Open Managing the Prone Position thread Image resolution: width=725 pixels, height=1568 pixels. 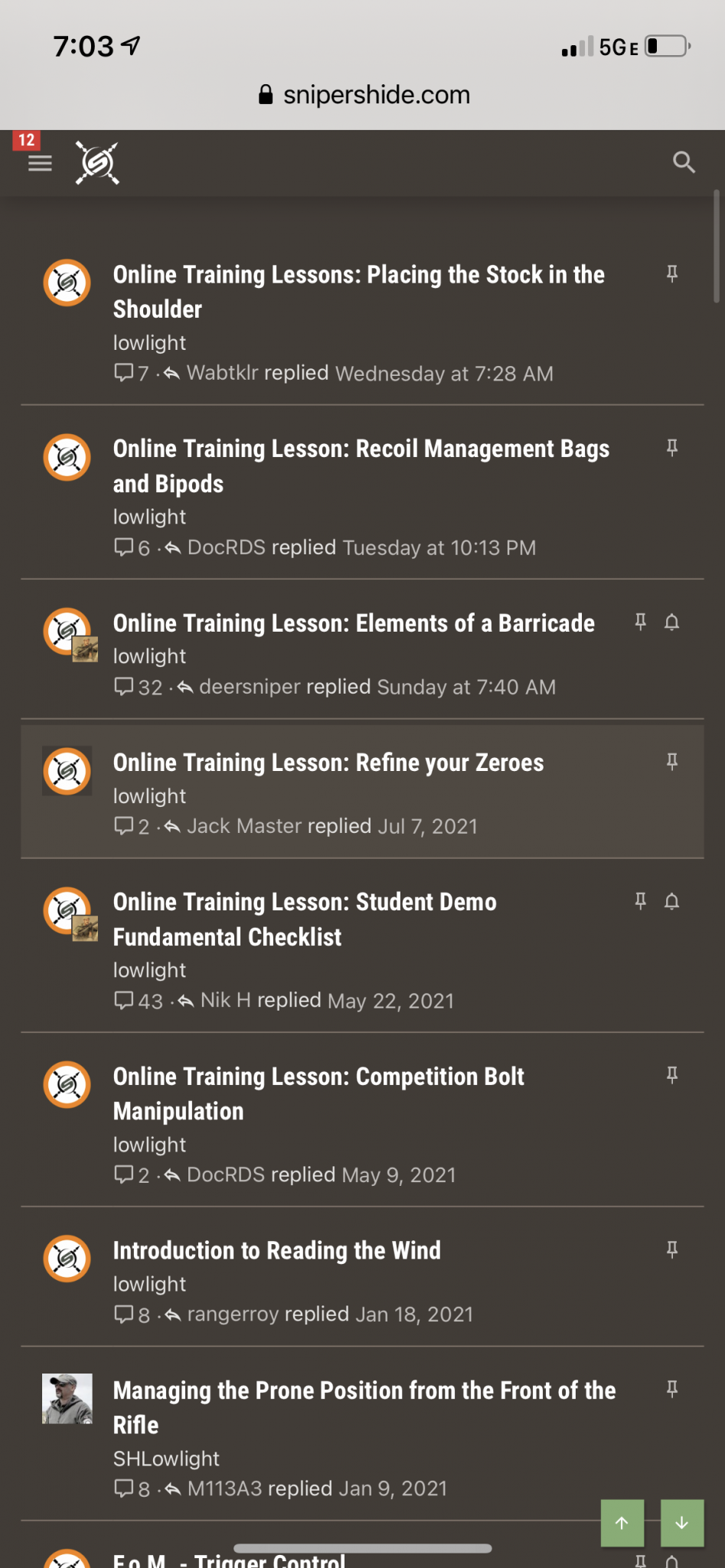point(364,1407)
